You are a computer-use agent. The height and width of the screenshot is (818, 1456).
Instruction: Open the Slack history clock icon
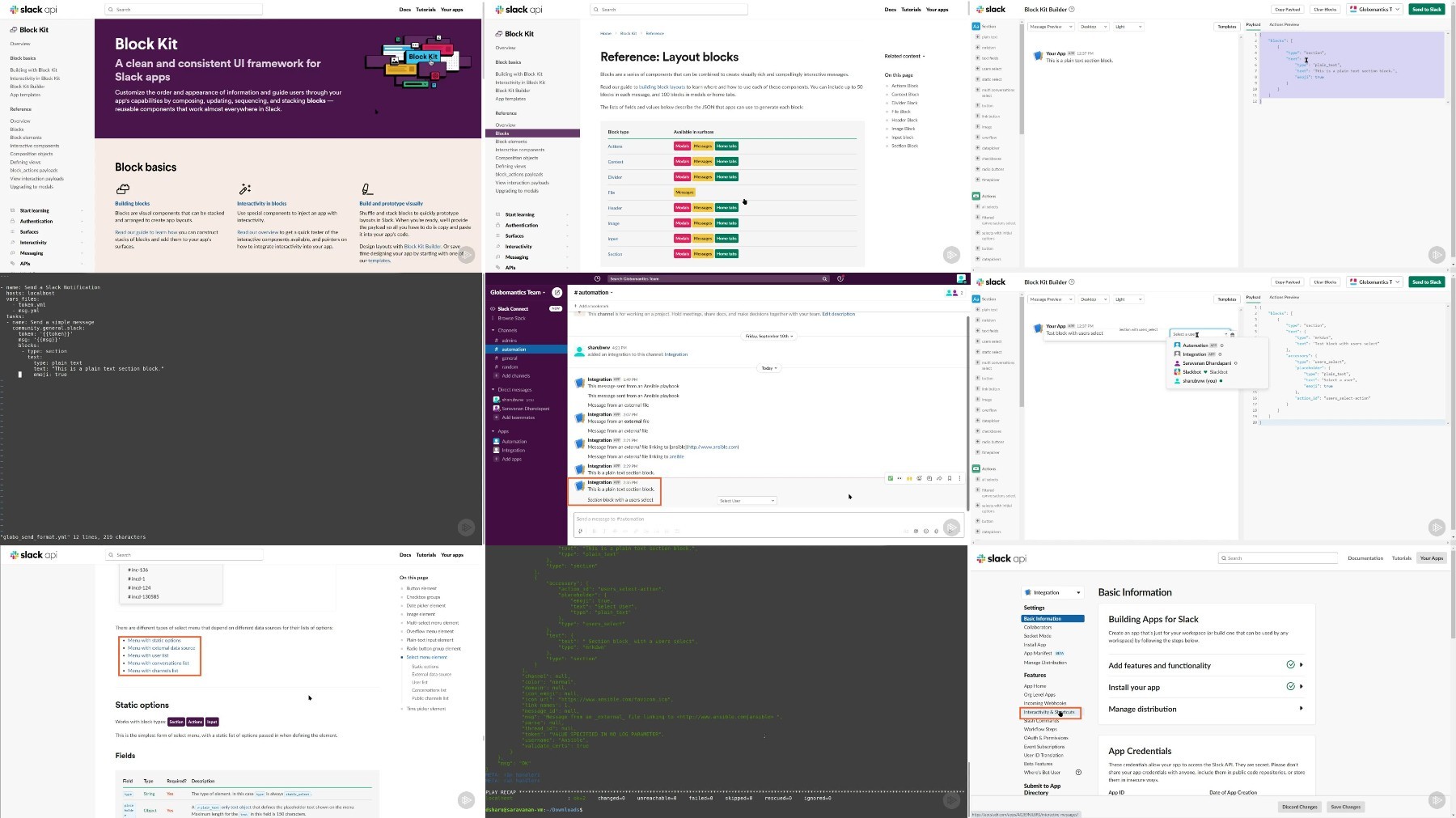pos(597,278)
